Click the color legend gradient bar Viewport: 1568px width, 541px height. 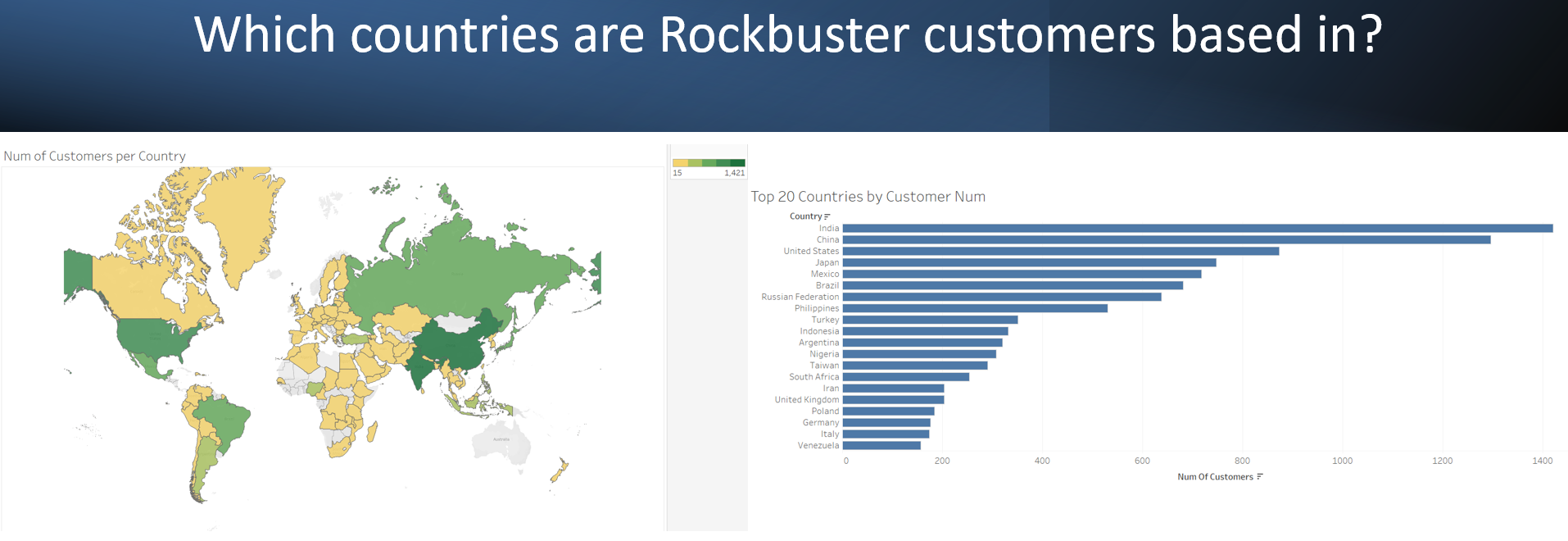click(709, 163)
